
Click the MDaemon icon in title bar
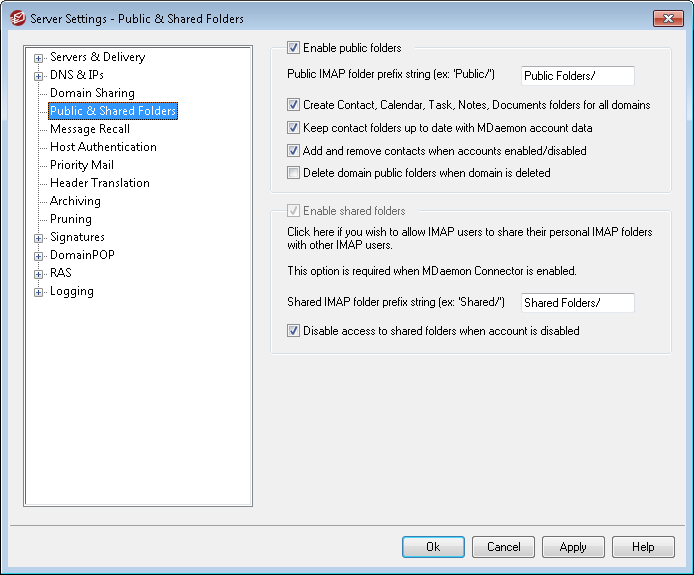(x=17, y=18)
